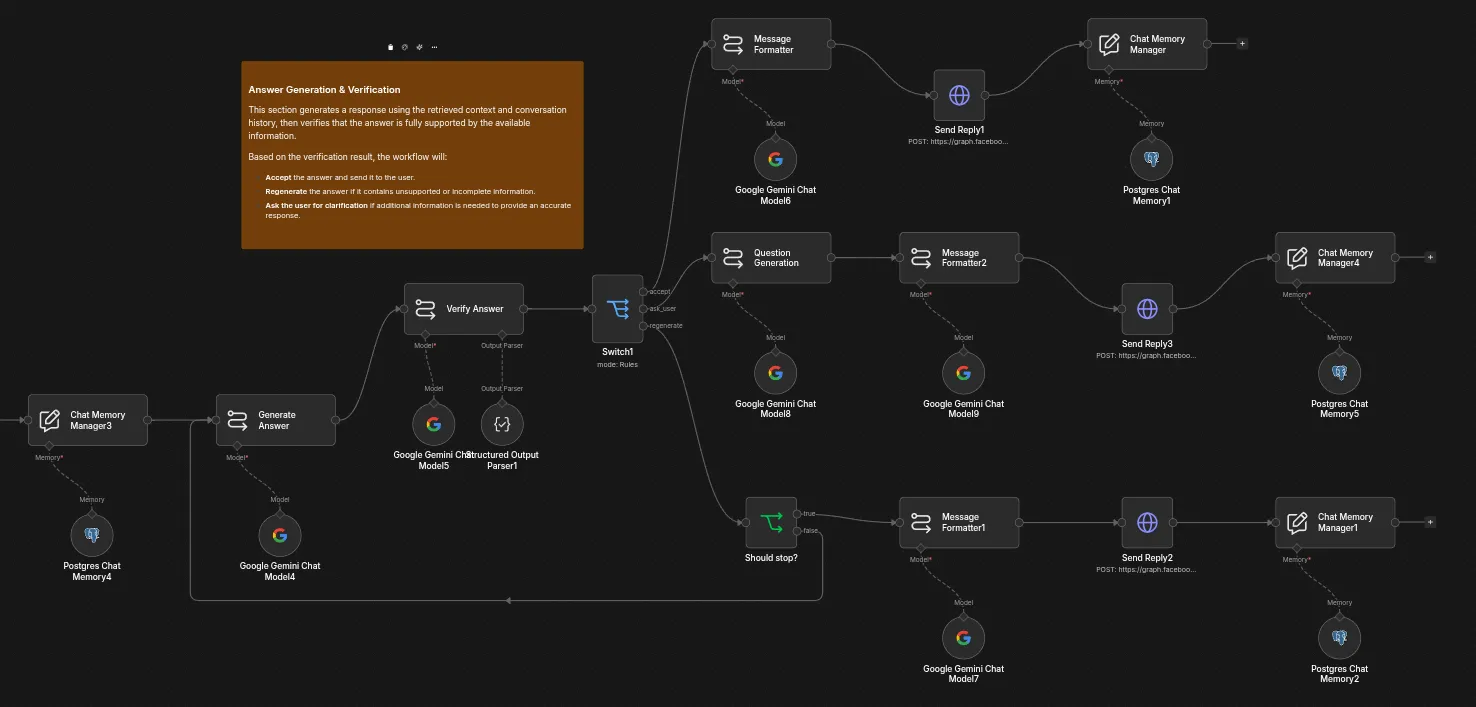Open Google Gemini Chat Model7 node
This screenshot has height=707, width=1476.
(x=963, y=638)
